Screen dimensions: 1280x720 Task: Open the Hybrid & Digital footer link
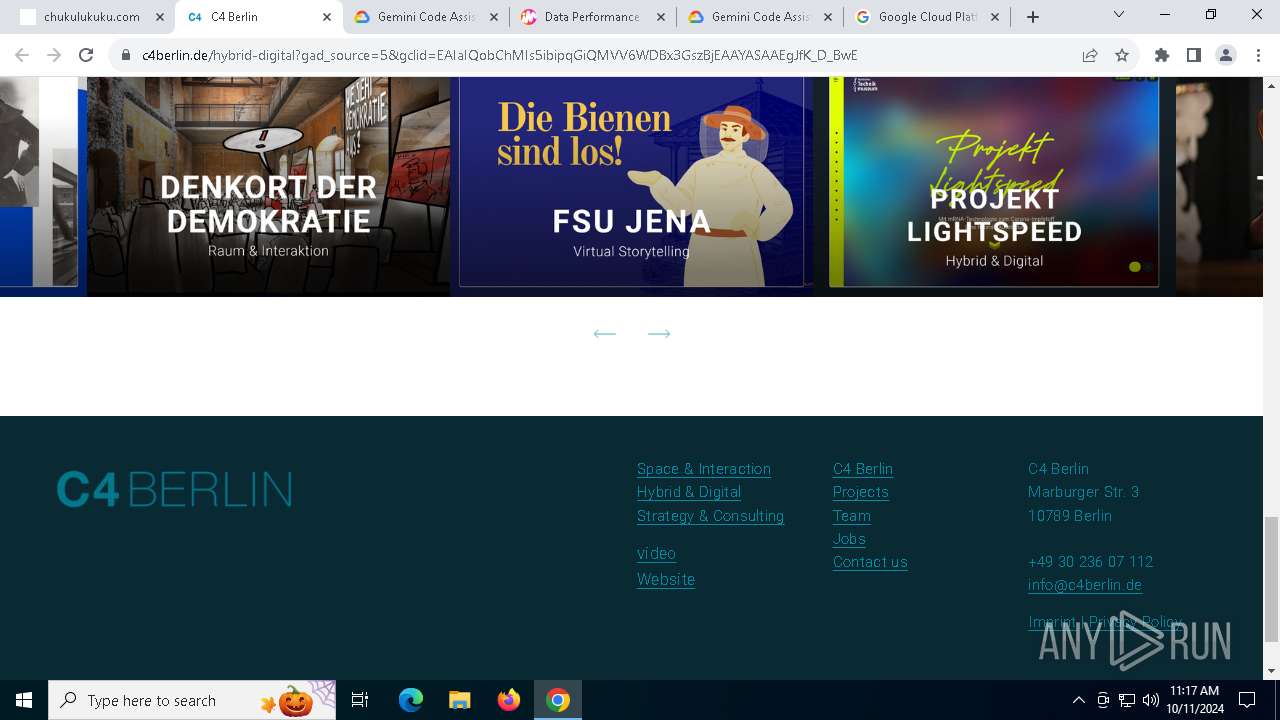pos(689,492)
